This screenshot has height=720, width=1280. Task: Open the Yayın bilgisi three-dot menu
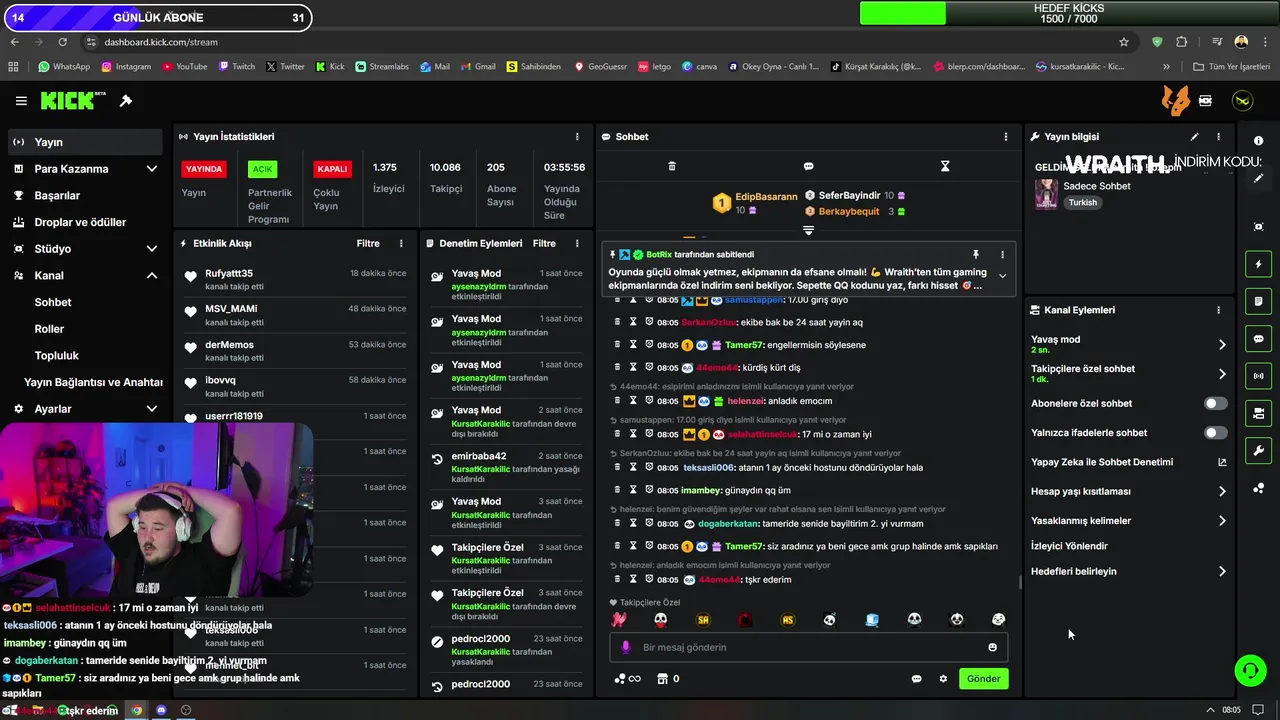coord(1218,137)
